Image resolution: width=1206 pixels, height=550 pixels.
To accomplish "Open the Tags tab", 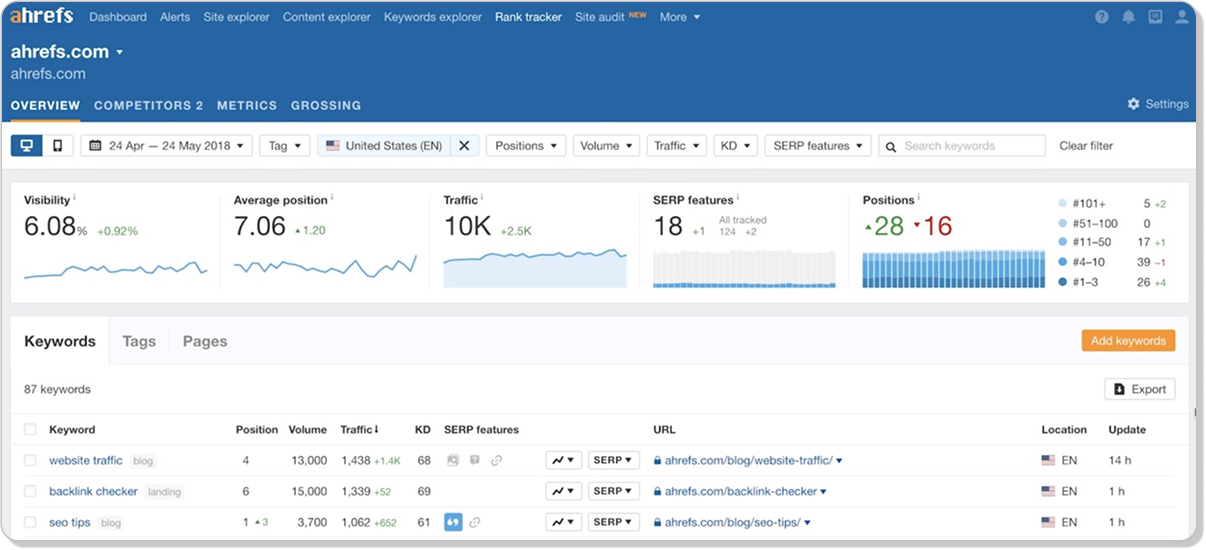I will pos(139,341).
